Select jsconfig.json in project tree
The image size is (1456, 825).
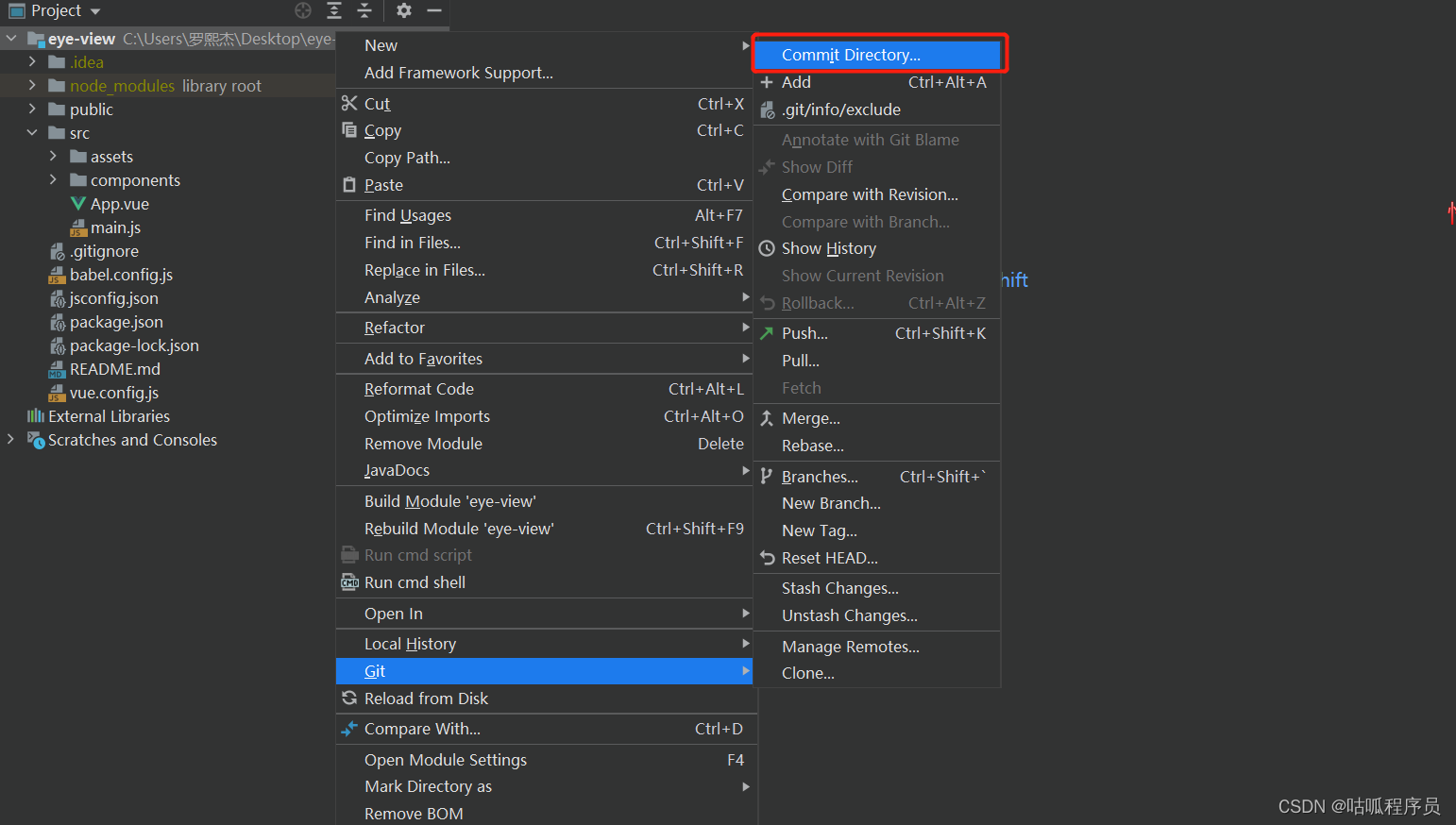114,298
